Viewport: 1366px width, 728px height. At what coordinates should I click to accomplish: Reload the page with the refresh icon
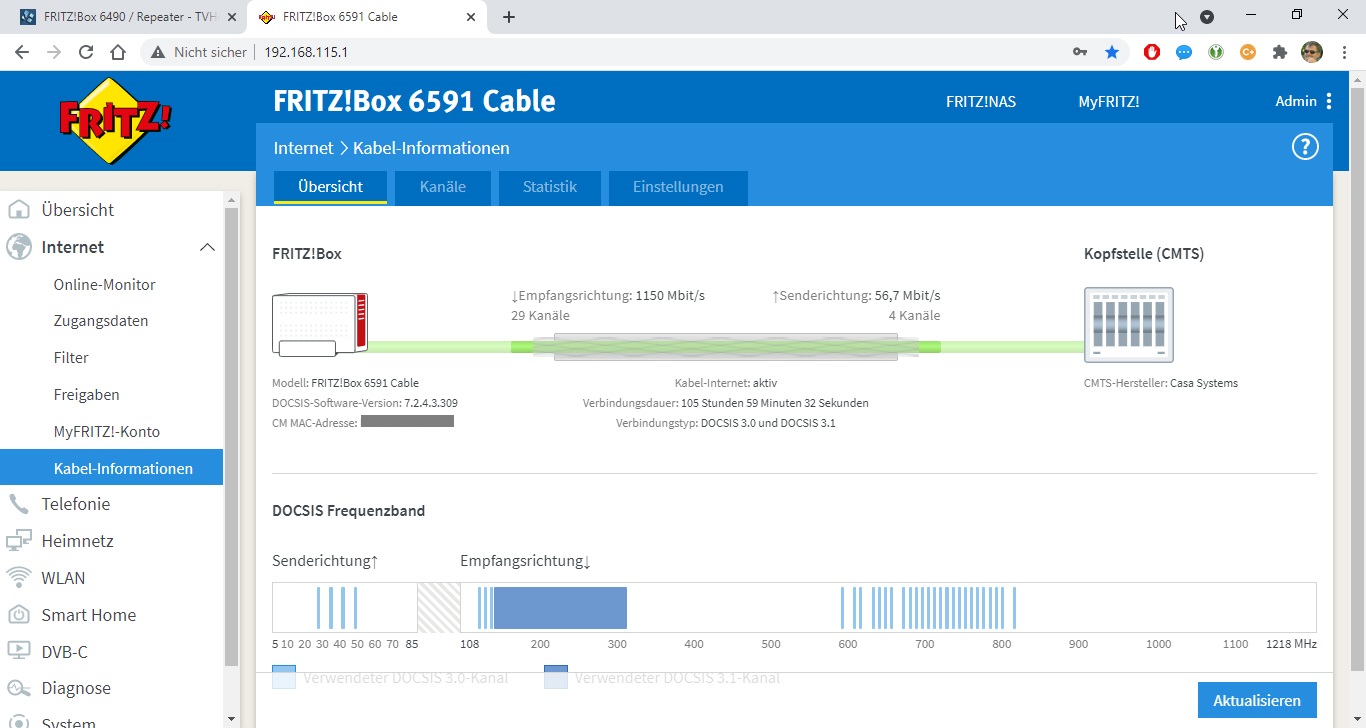(86, 52)
